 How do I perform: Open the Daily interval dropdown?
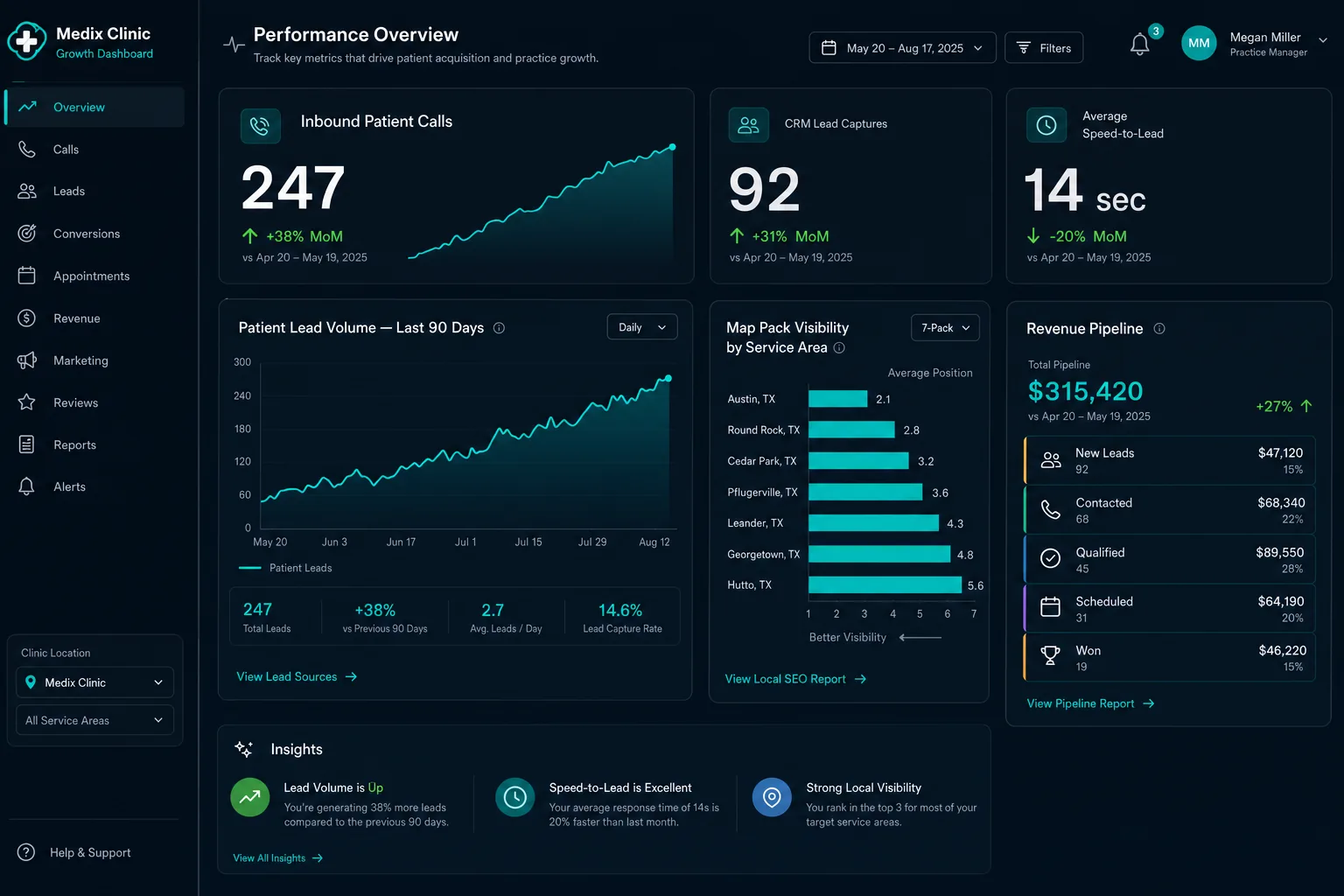[642, 327]
